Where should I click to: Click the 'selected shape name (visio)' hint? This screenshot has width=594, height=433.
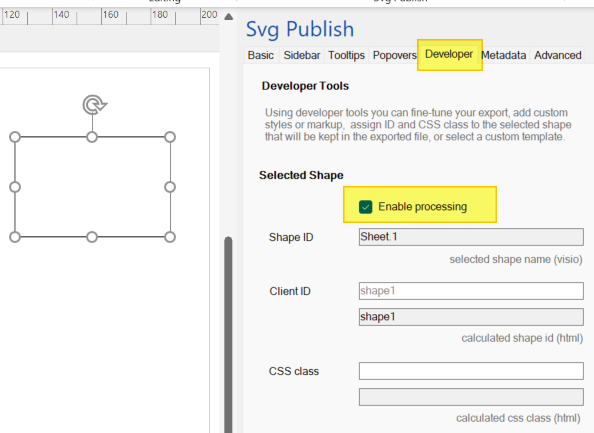click(516, 259)
